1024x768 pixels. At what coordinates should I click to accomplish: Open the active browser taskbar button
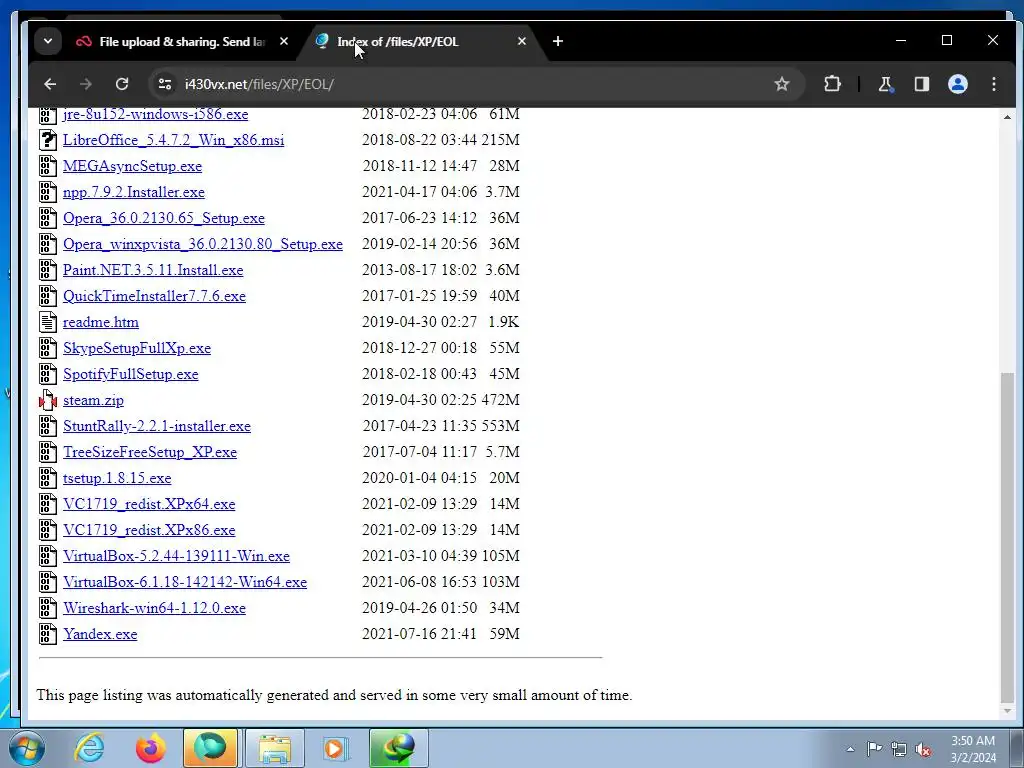pyautogui.click(x=210, y=748)
